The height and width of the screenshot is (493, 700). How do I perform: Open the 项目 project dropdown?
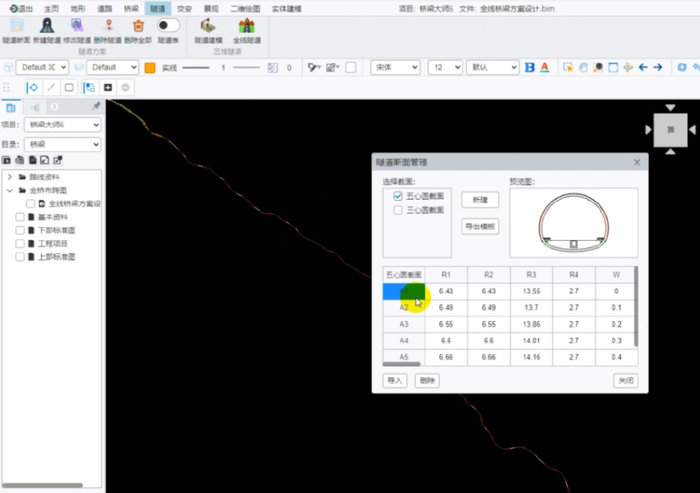62,125
